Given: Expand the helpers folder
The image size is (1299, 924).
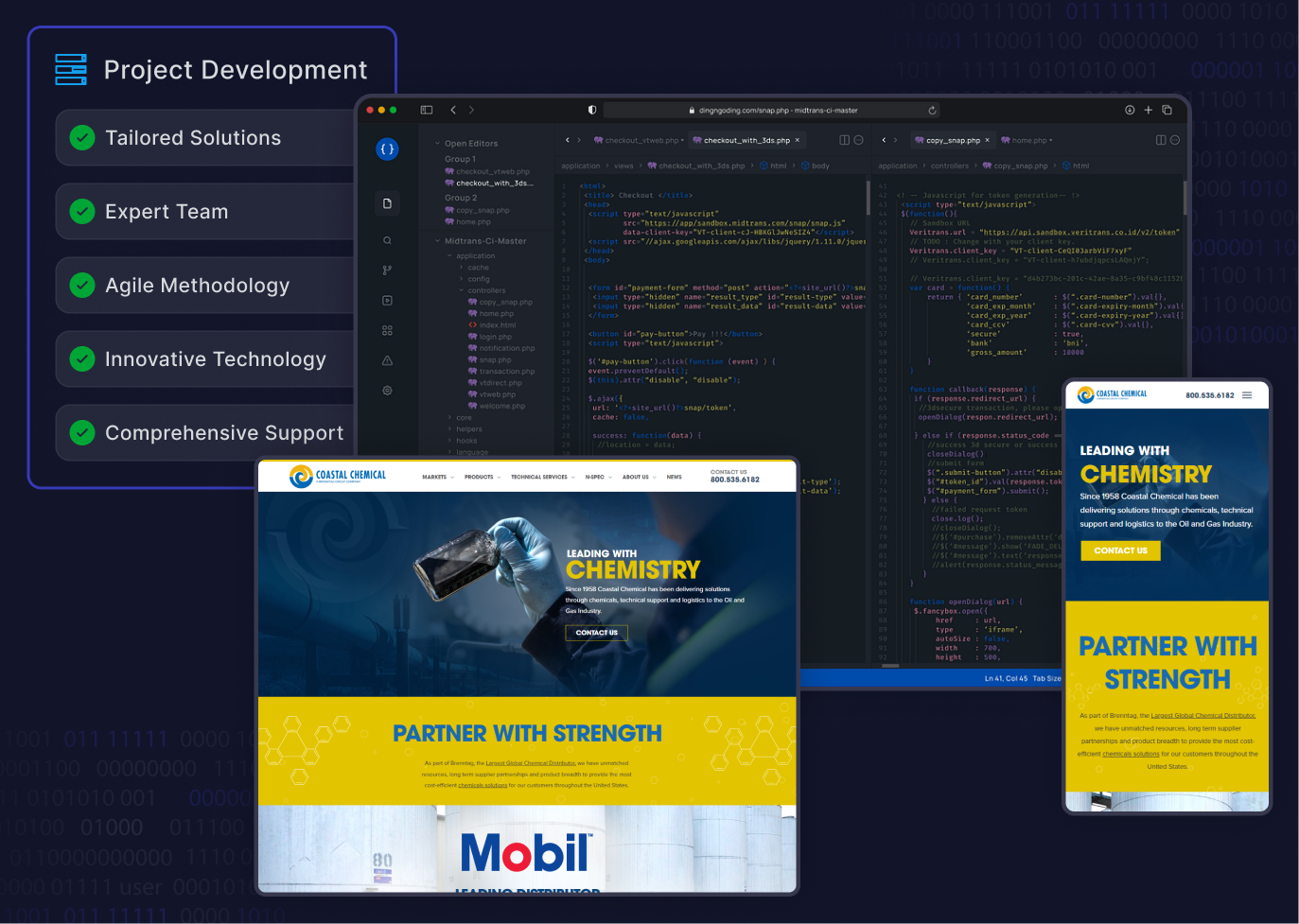Looking at the screenshot, I should click(449, 428).
